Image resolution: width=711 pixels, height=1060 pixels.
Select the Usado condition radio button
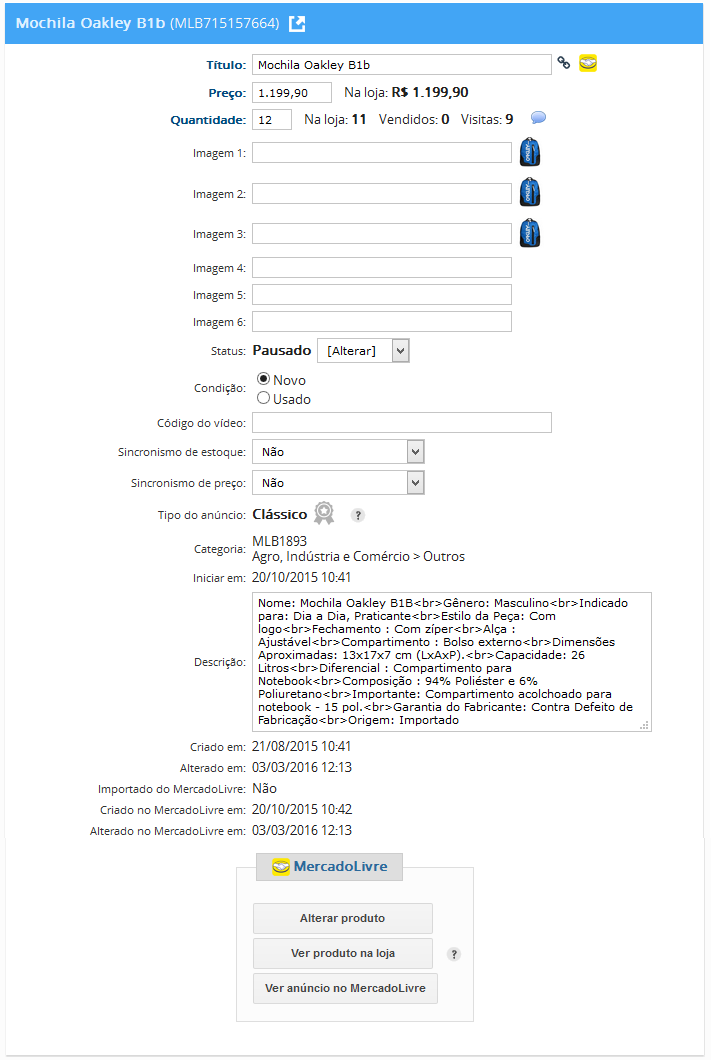(264, 398)
